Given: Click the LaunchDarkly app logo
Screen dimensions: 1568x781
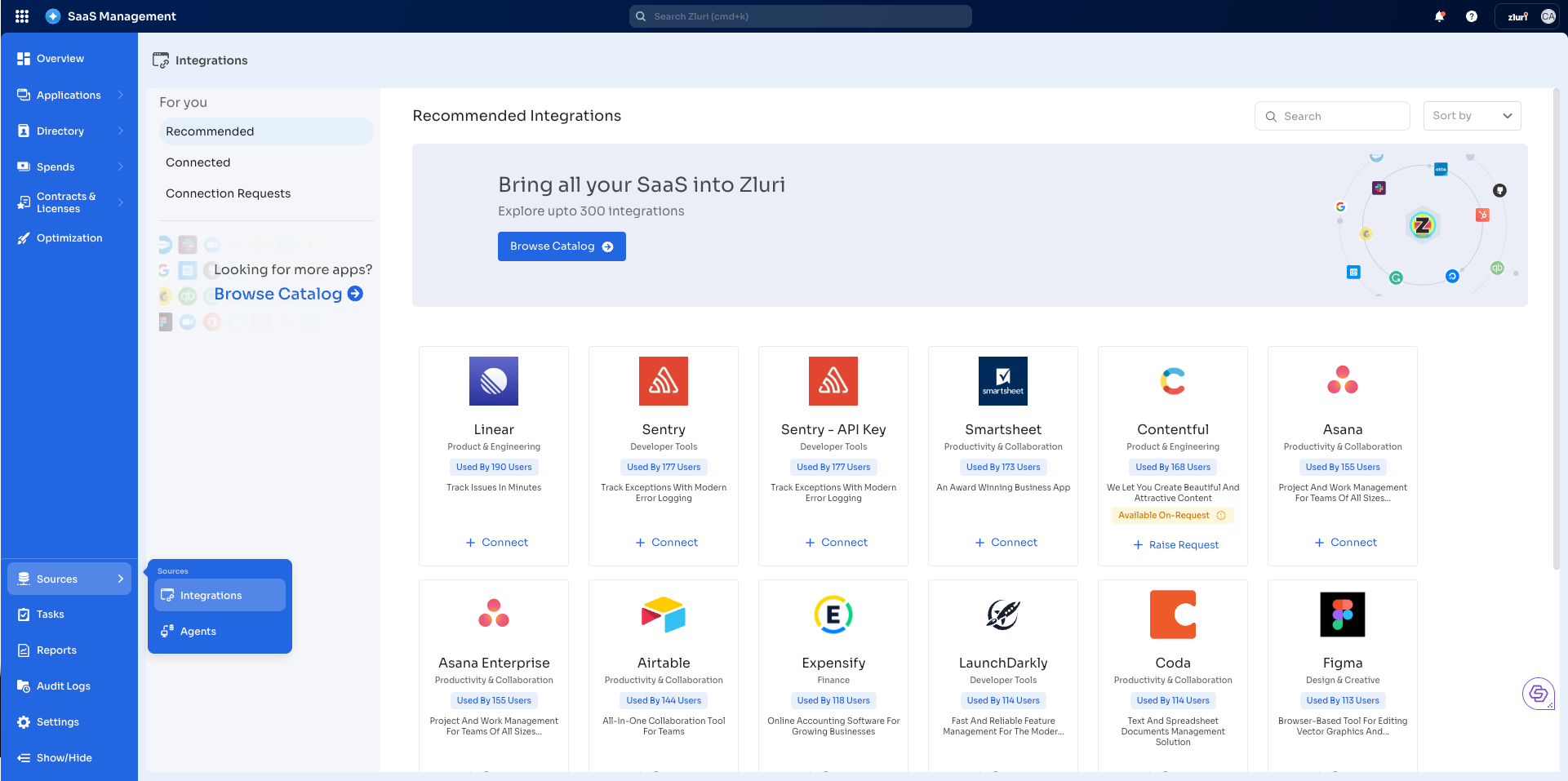Looking at the screenshot, I should click(x=1003, y=615).
